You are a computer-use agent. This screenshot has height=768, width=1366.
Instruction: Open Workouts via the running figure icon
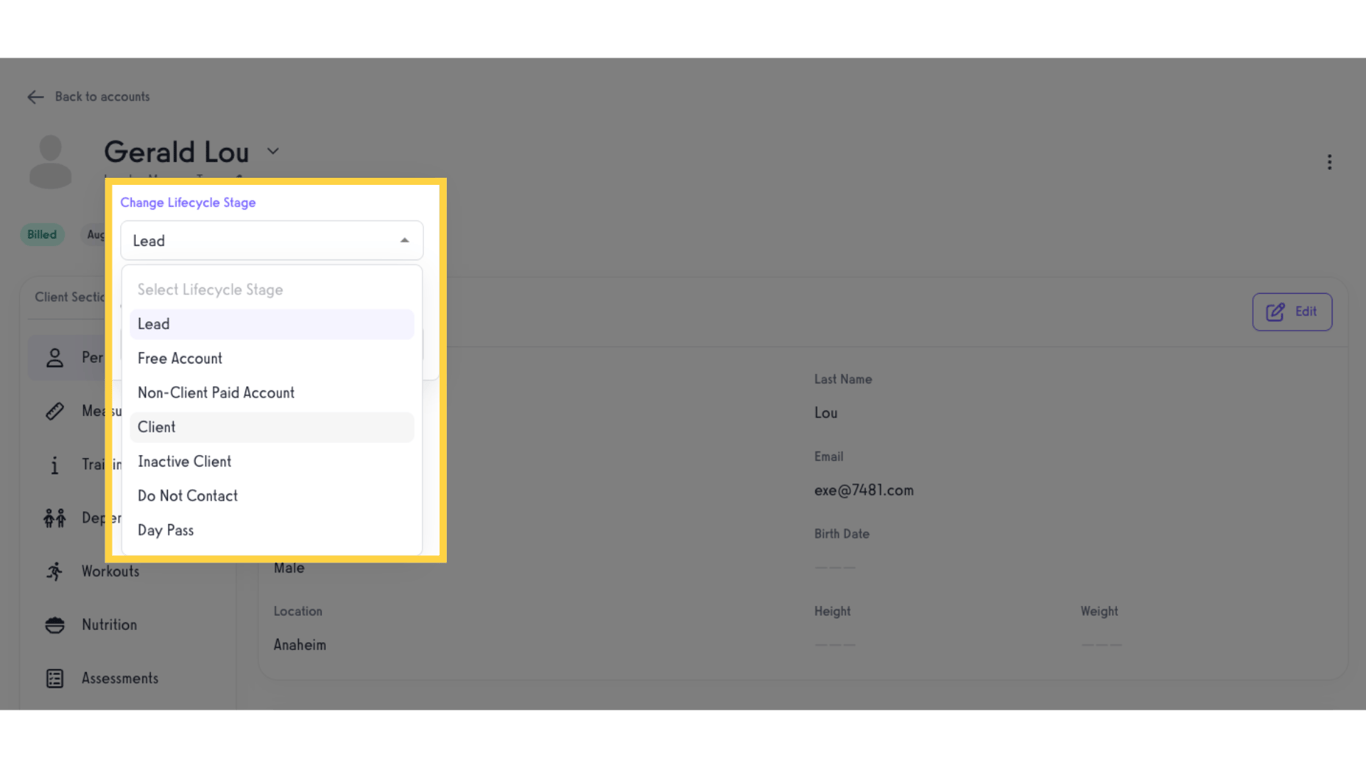point(55,571)
